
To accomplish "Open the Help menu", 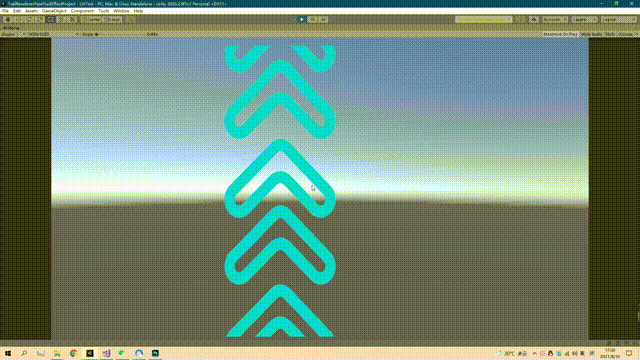I will click(138, 11).
